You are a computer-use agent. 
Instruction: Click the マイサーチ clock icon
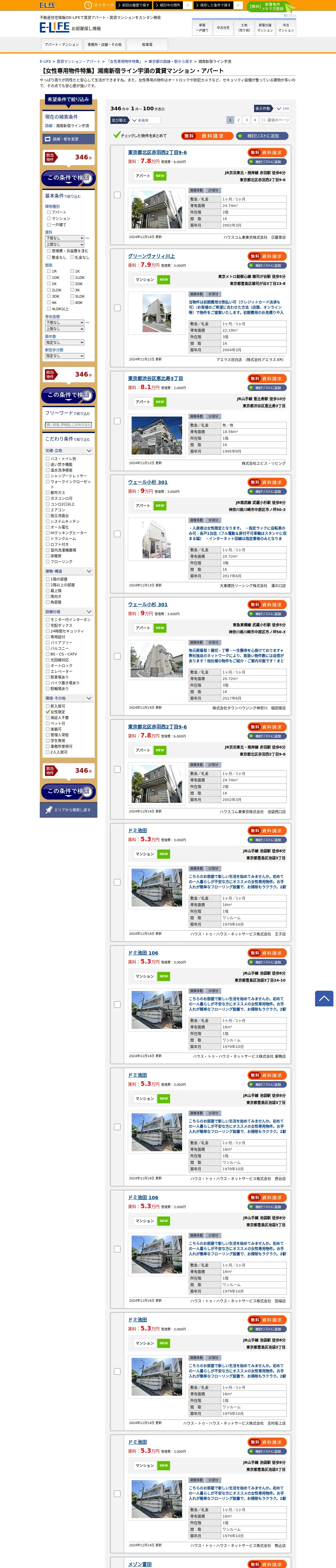pyautogui.click(x=88, y=5)
